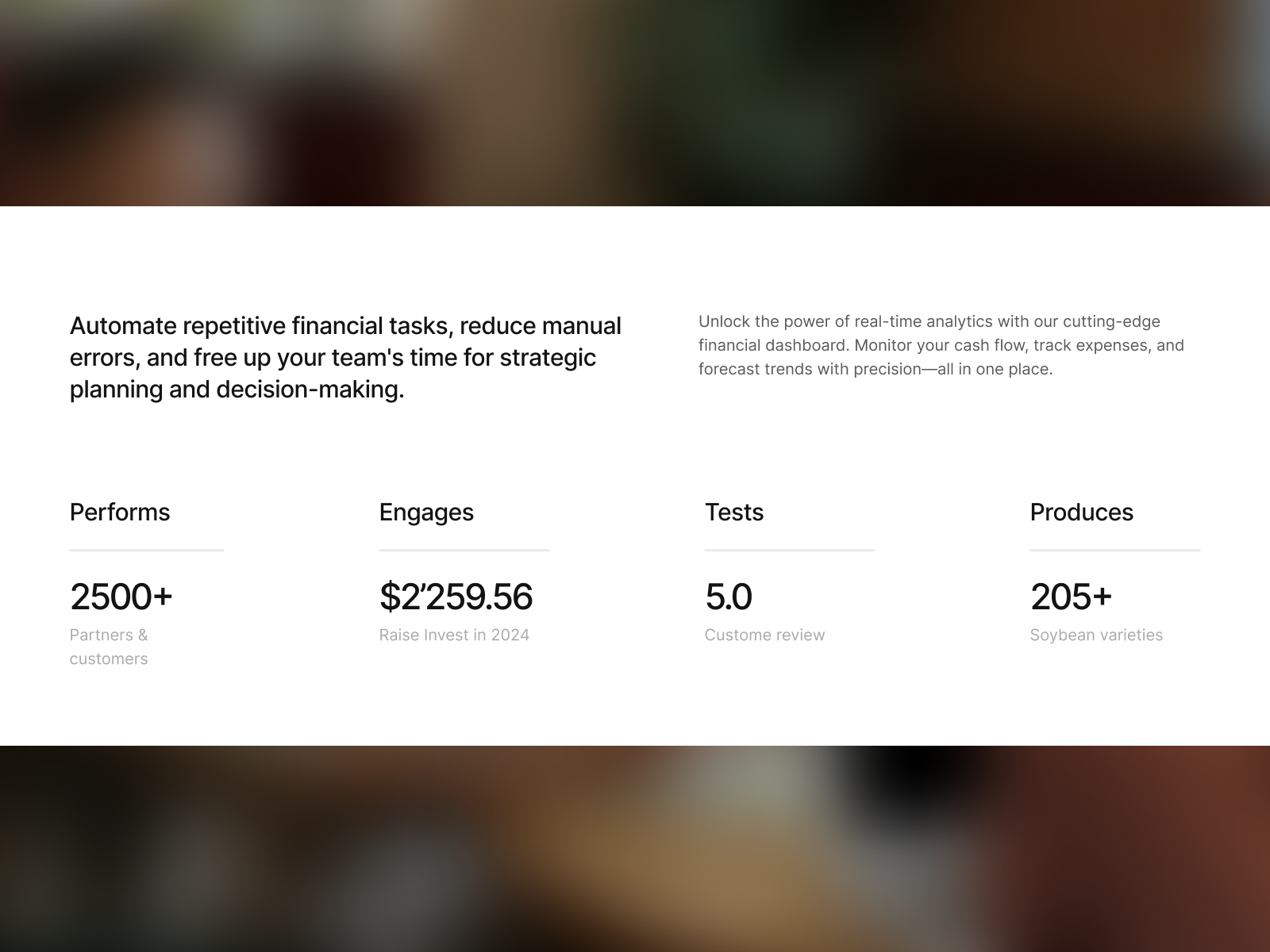This screenshot has width=1270, height=952.
Task: Select the Engages heading
Action: (426, 512)
